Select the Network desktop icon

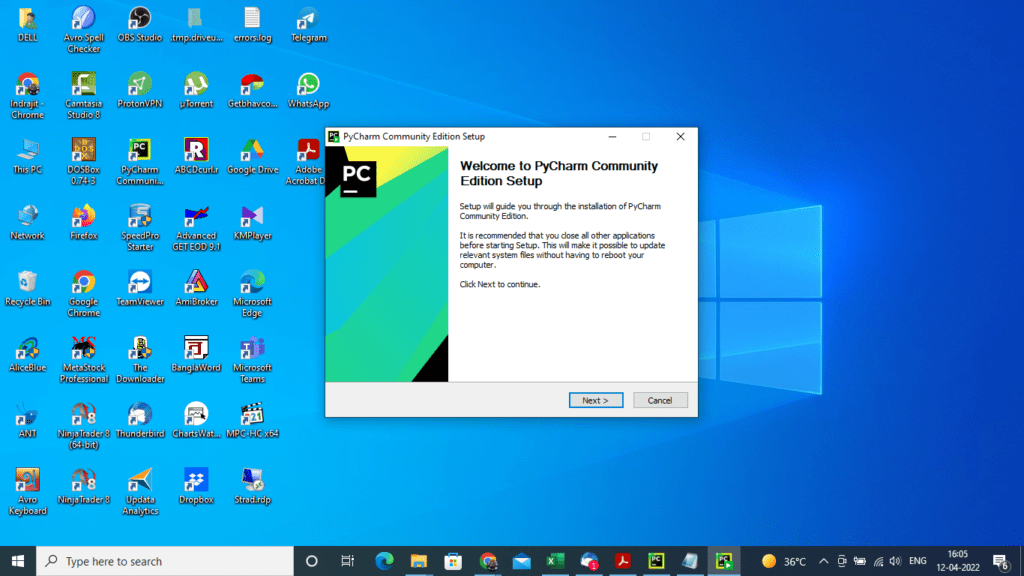click(27, 223)
